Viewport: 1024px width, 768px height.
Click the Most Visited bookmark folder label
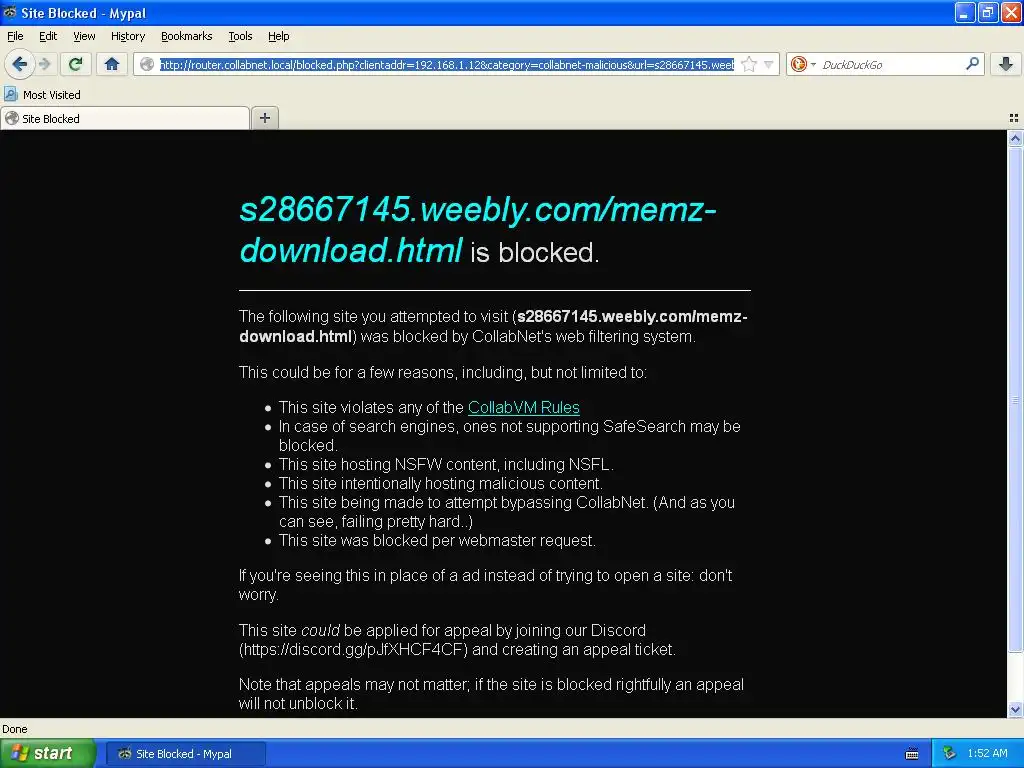[x=52, y=95]
